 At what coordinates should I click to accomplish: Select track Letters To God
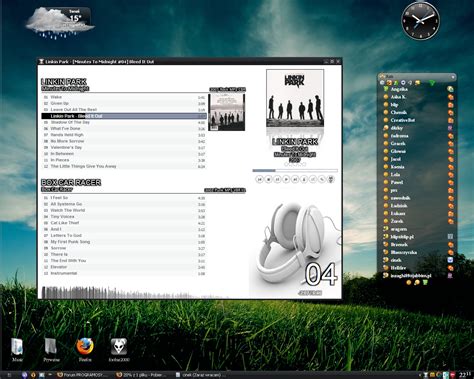pos(124,236)
